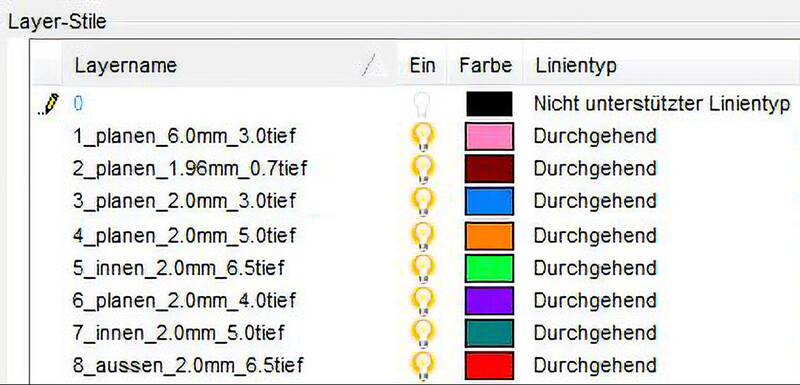Viewport: 800px width, 385px height.
Task: Open Durchgehend linetype of 8_aussen_2.0mm_6.5tief
Action: pyautogui.click(x=595, y=365)
